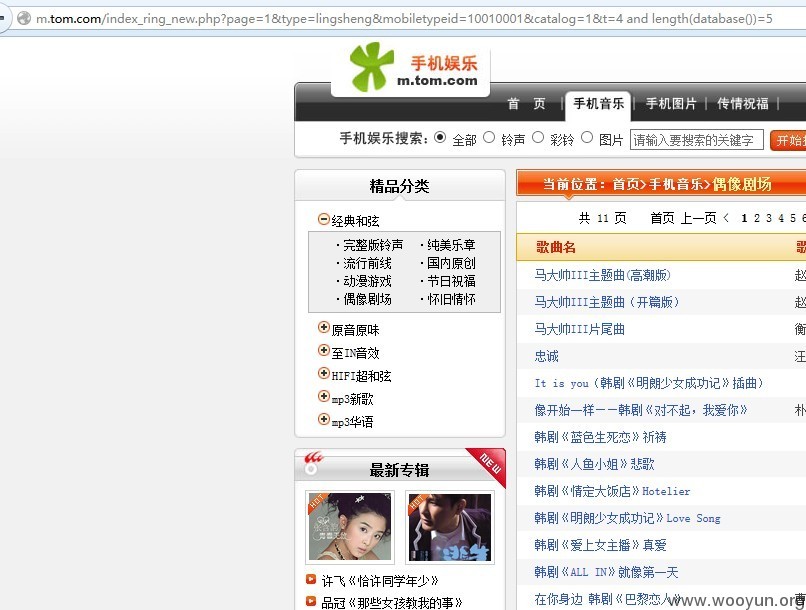This screenshot has width=806, height=610.
Task: Click the previous-page arrow before page 1
Action: pyautogui.click(x=726, y=218)
